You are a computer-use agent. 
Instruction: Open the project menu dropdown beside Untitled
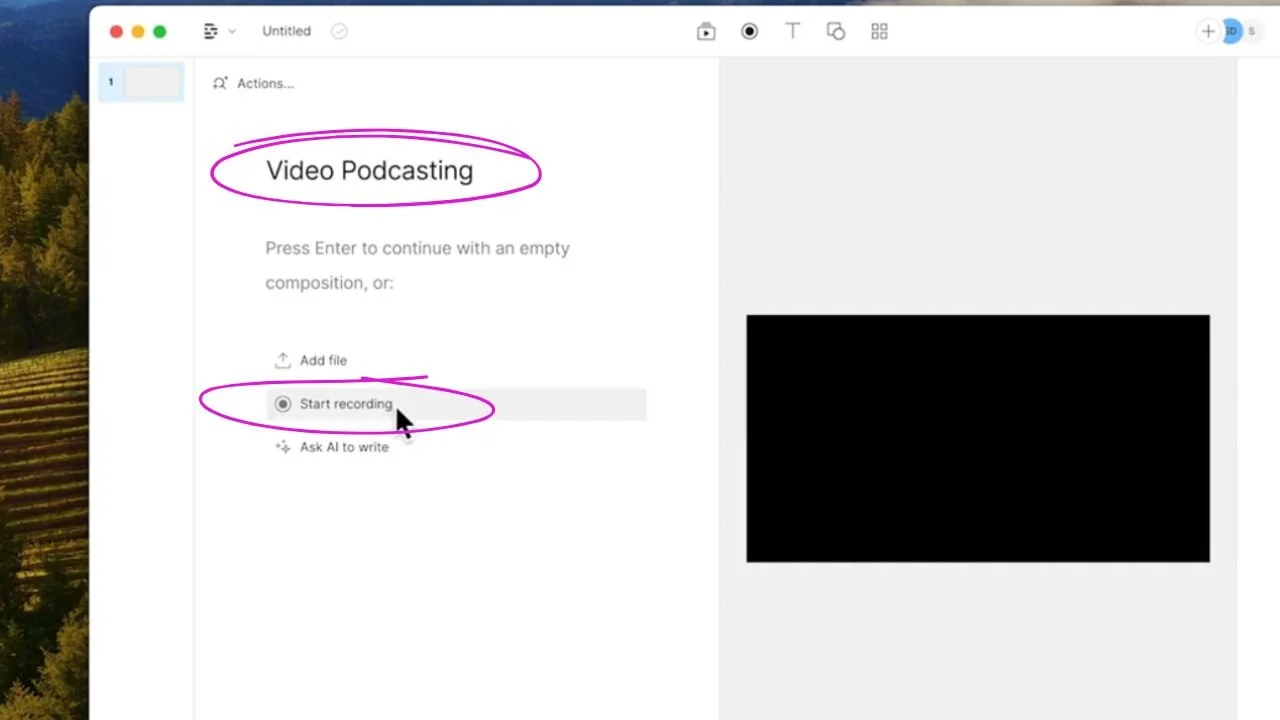coord(219,31)
